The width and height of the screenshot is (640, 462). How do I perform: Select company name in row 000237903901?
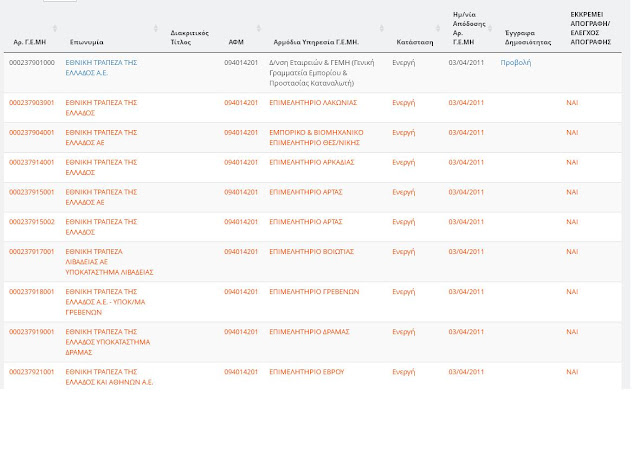coord(101,108)
